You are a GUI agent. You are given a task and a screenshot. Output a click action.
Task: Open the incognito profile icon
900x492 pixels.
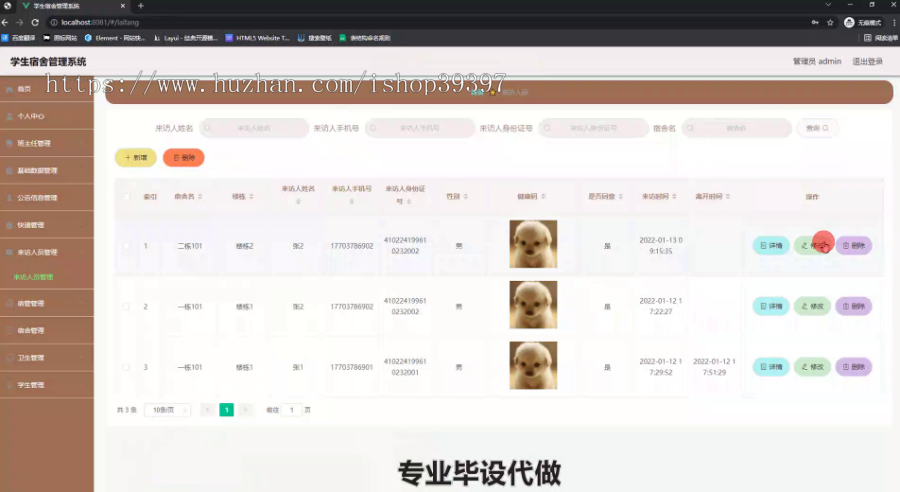pos(849,22)
